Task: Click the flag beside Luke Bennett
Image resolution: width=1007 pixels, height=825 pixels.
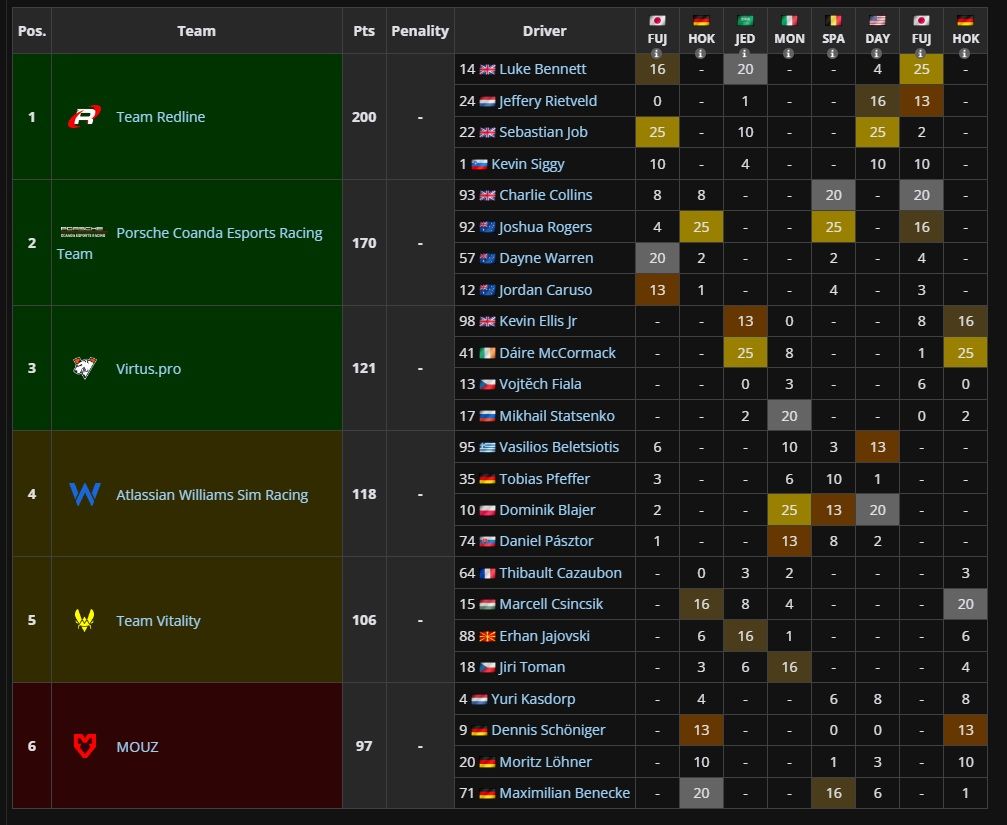Action: coord(487,69)
